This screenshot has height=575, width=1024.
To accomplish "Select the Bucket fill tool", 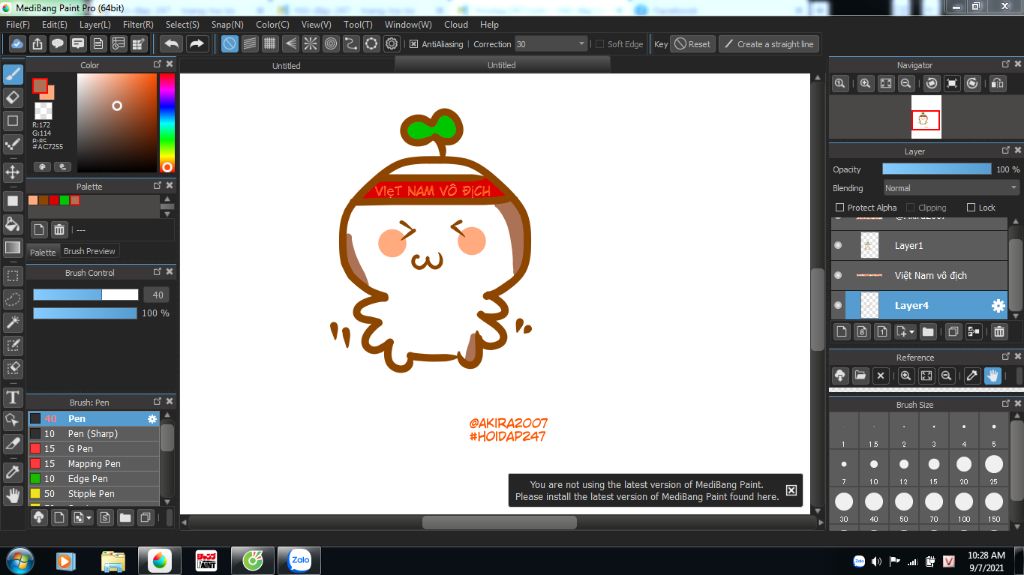I will [x=13, y=224].
